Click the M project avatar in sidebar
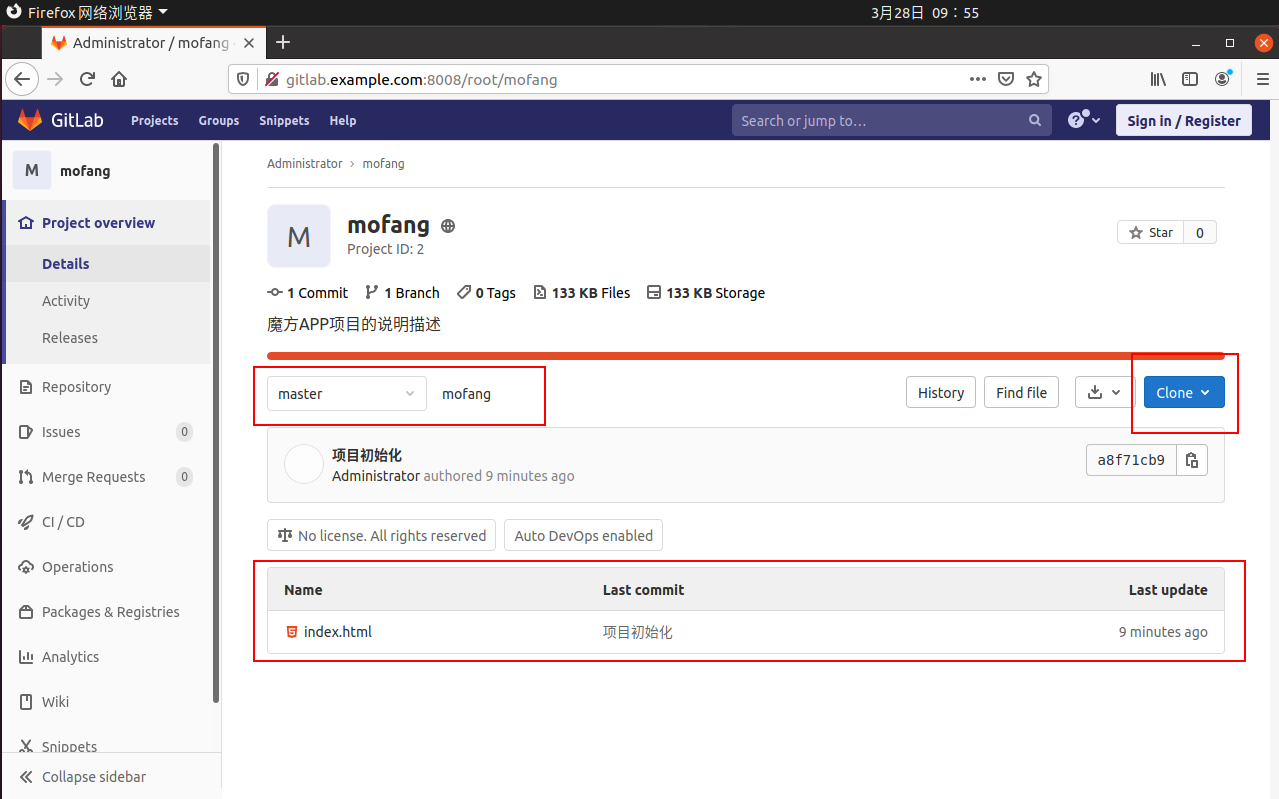This screenshot has height=799, width=1279. point(32,170)
